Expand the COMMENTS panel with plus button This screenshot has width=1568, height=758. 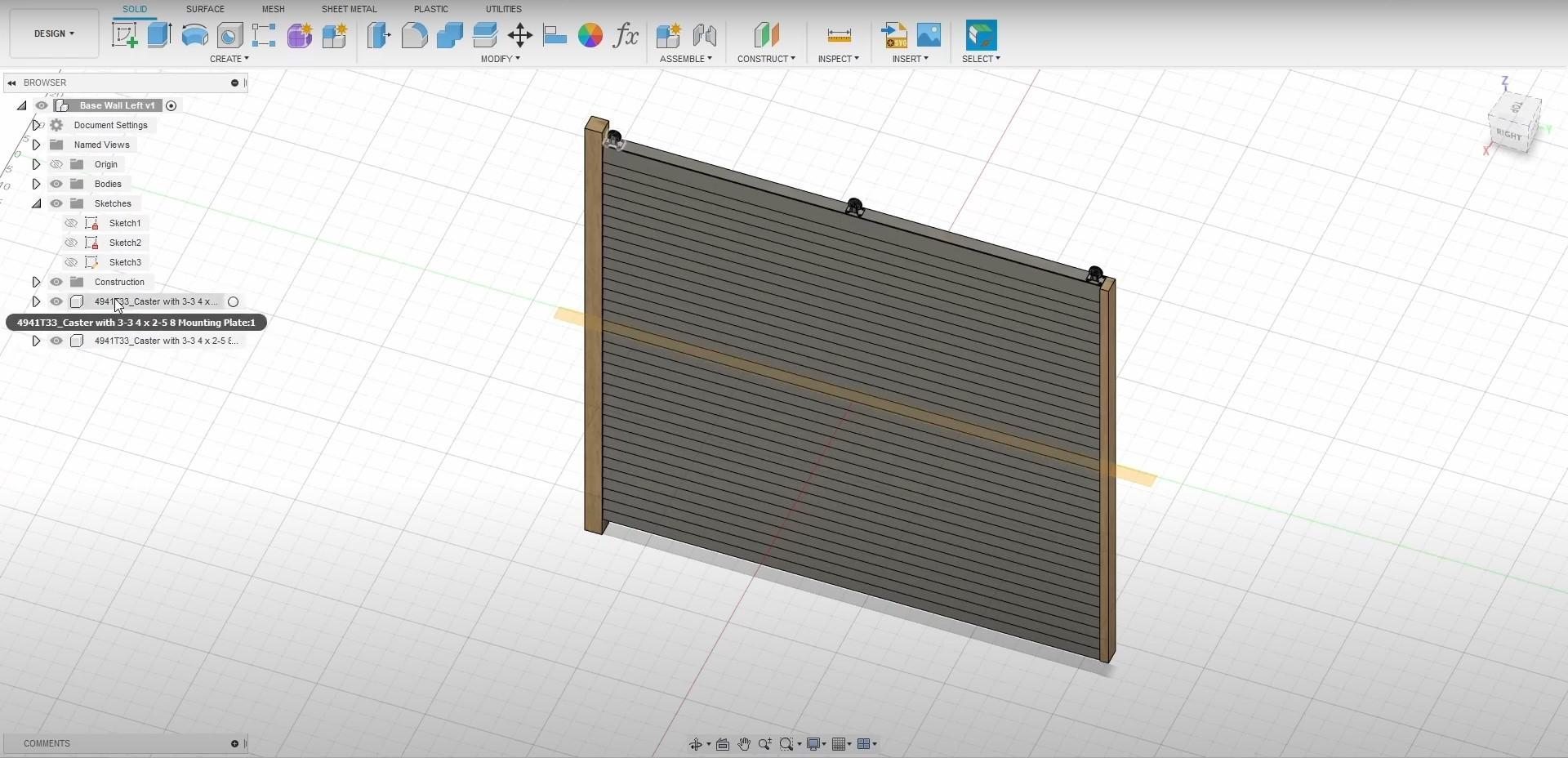tap(234, 743)
